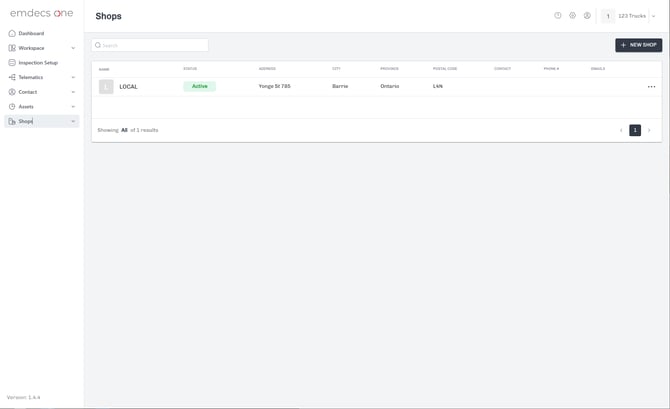This screenshot has width=670, height=409.
Task: Click the postal code L4N cell
Action: tap(438, 86)
